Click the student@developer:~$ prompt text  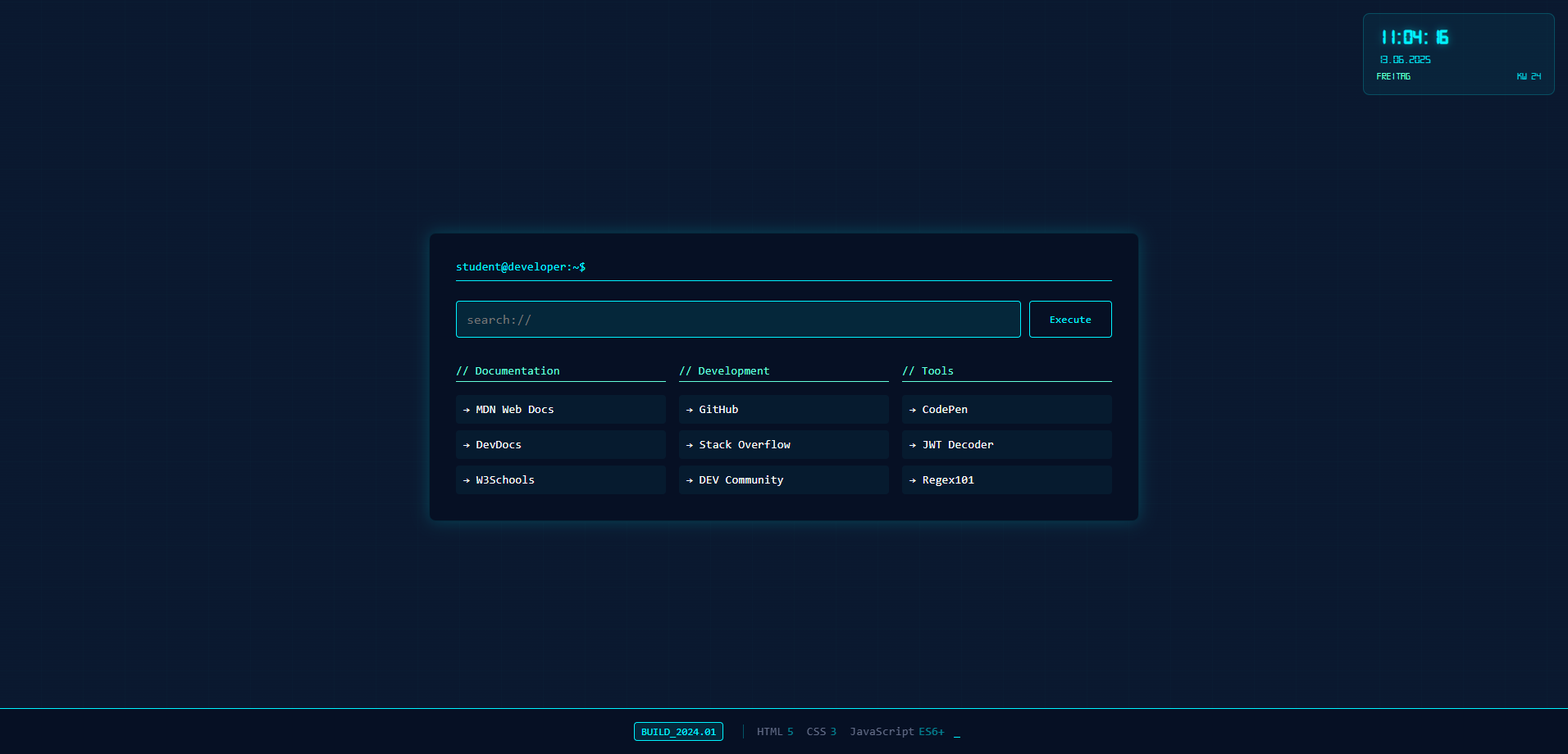point(521,267)
